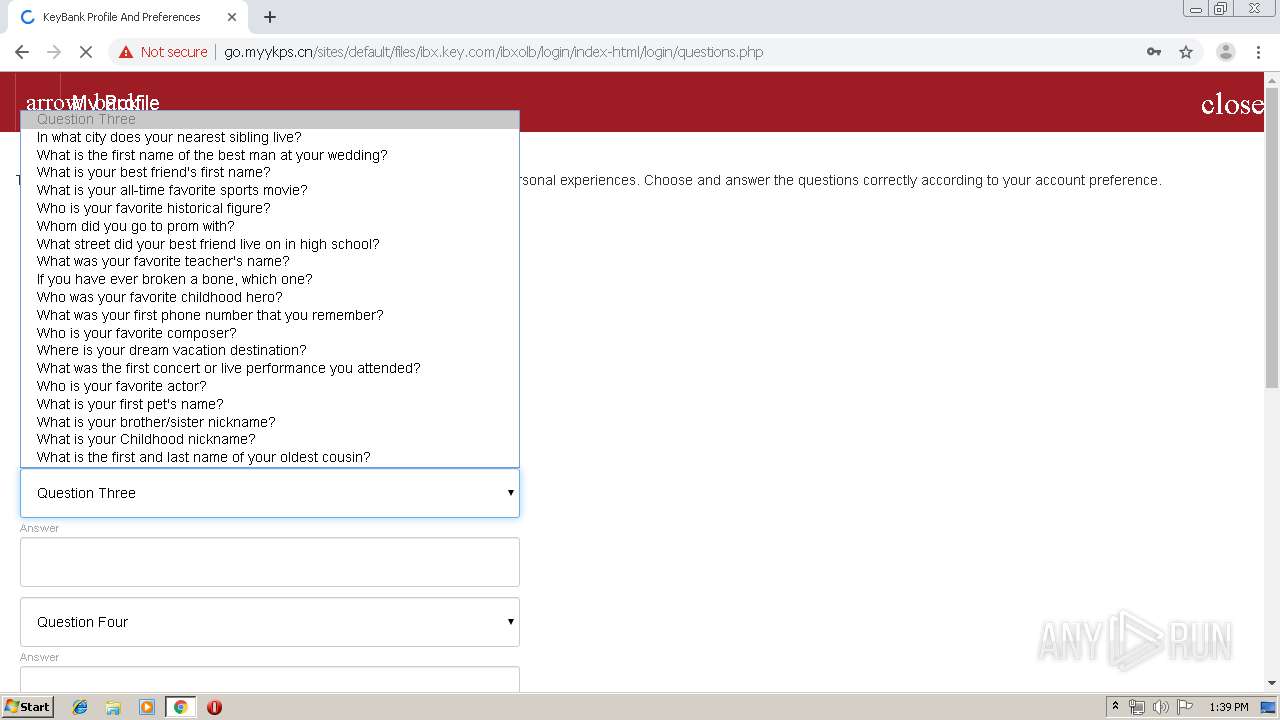Click the page vertical scrollbar
Screen dimensions: 1280x720
pyautogui.click(x=1272, y=240)
